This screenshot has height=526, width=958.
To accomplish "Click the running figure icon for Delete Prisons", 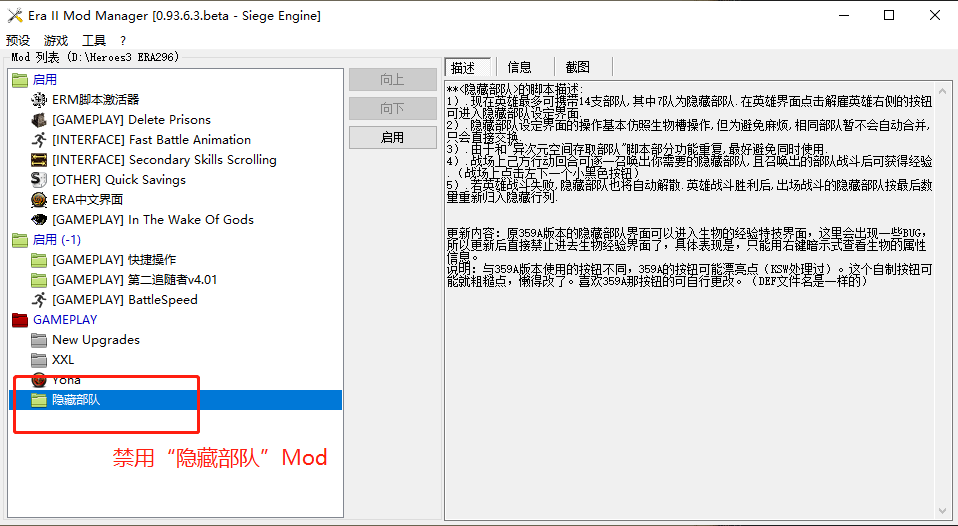I will tap(39, 120).
